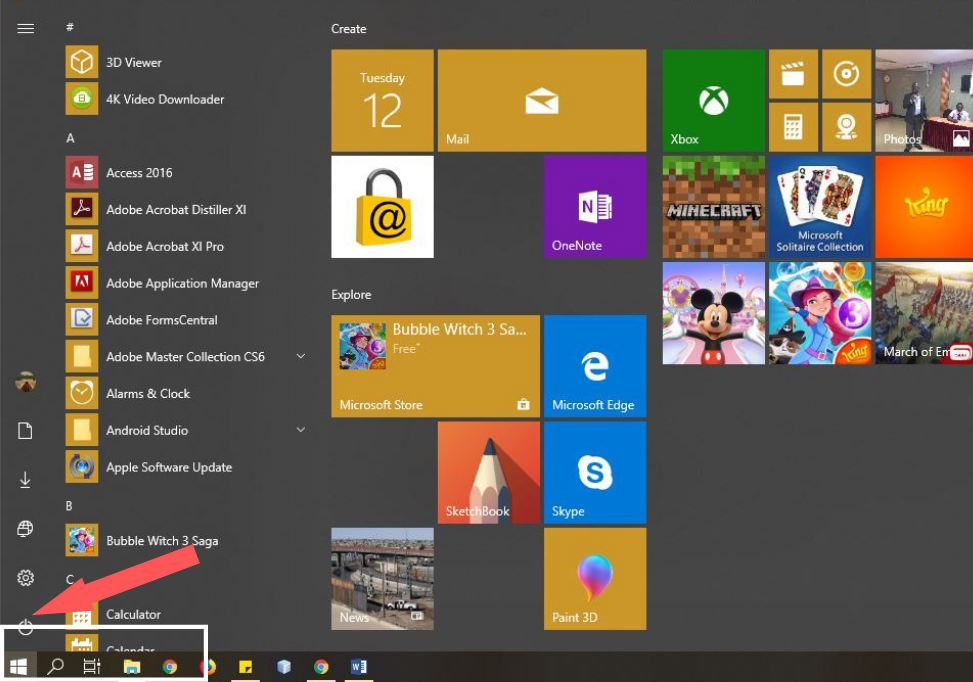Launch Paint 3D from its tile

(594, 578)
